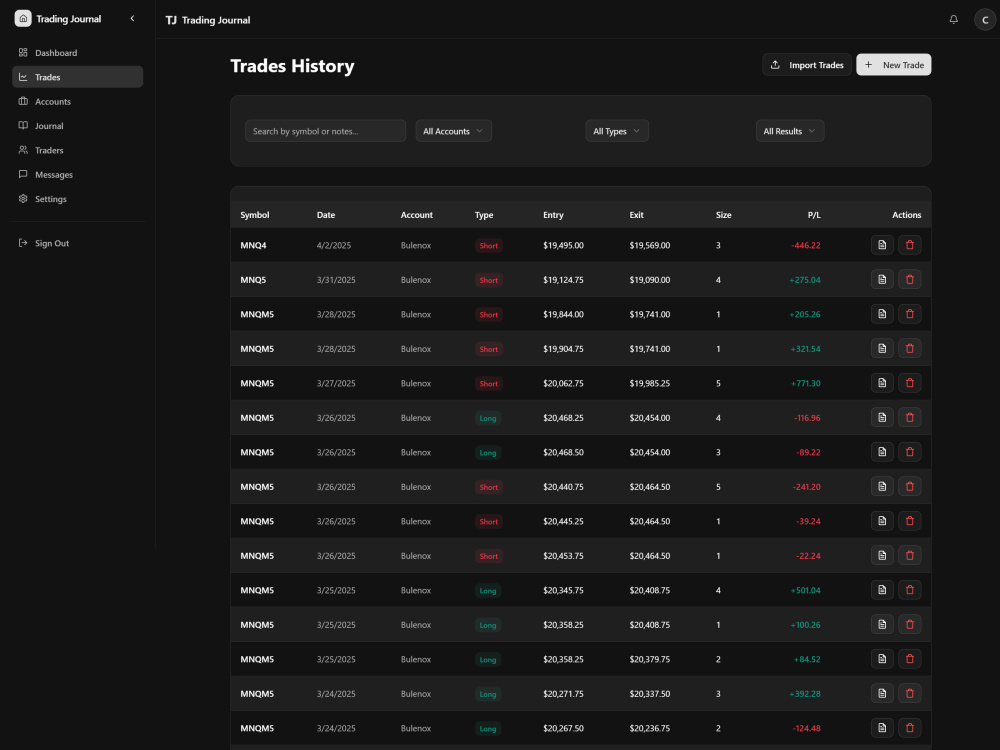This screenshot has width=1000, height=750.
Task: Delete the +84.52 trade
Action: click(909, 659)
